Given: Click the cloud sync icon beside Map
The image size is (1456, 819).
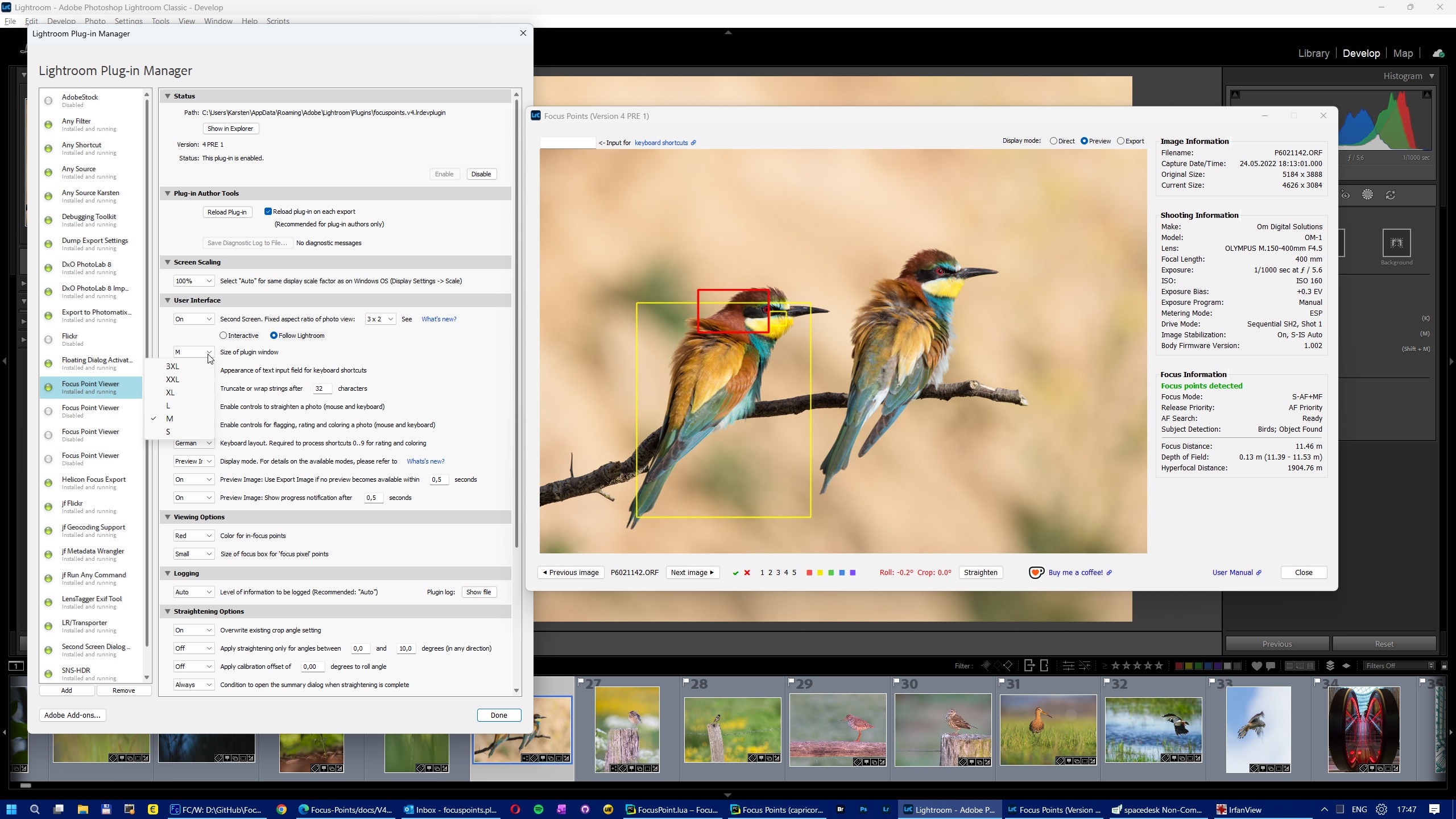Looking at the screenshot, I should [1438, 53].
